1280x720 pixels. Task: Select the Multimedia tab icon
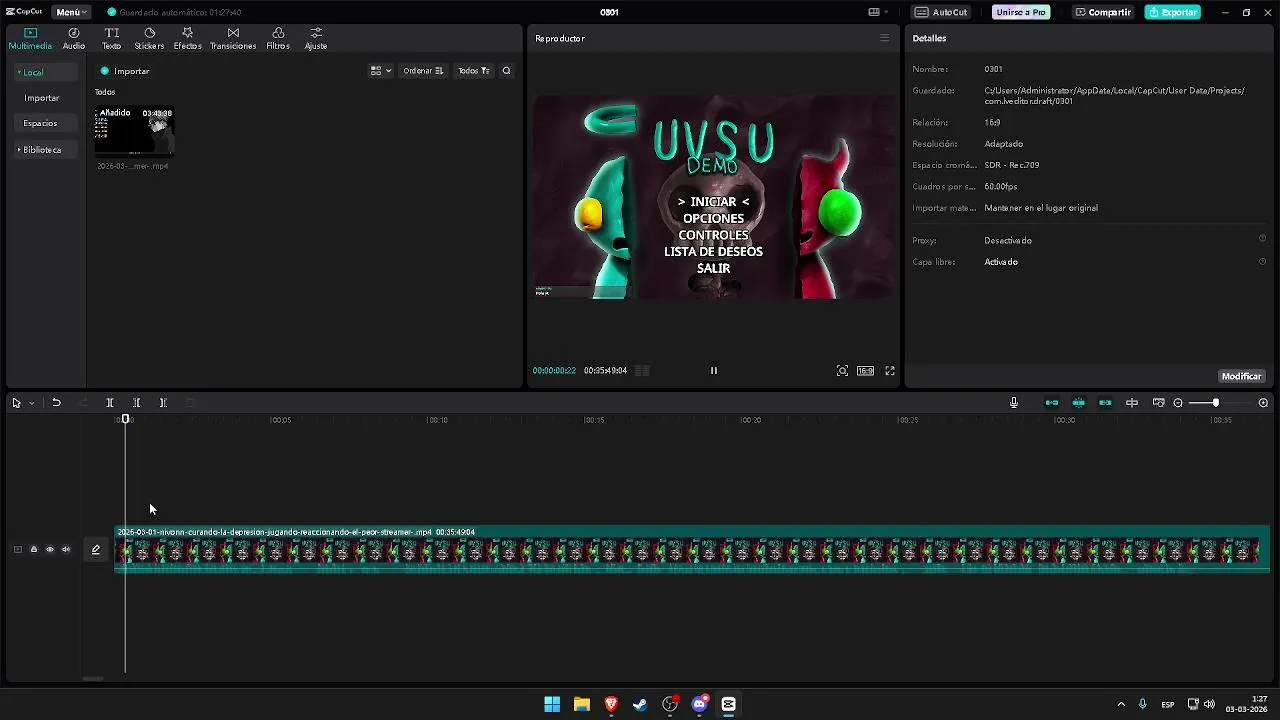pos(30,33)
